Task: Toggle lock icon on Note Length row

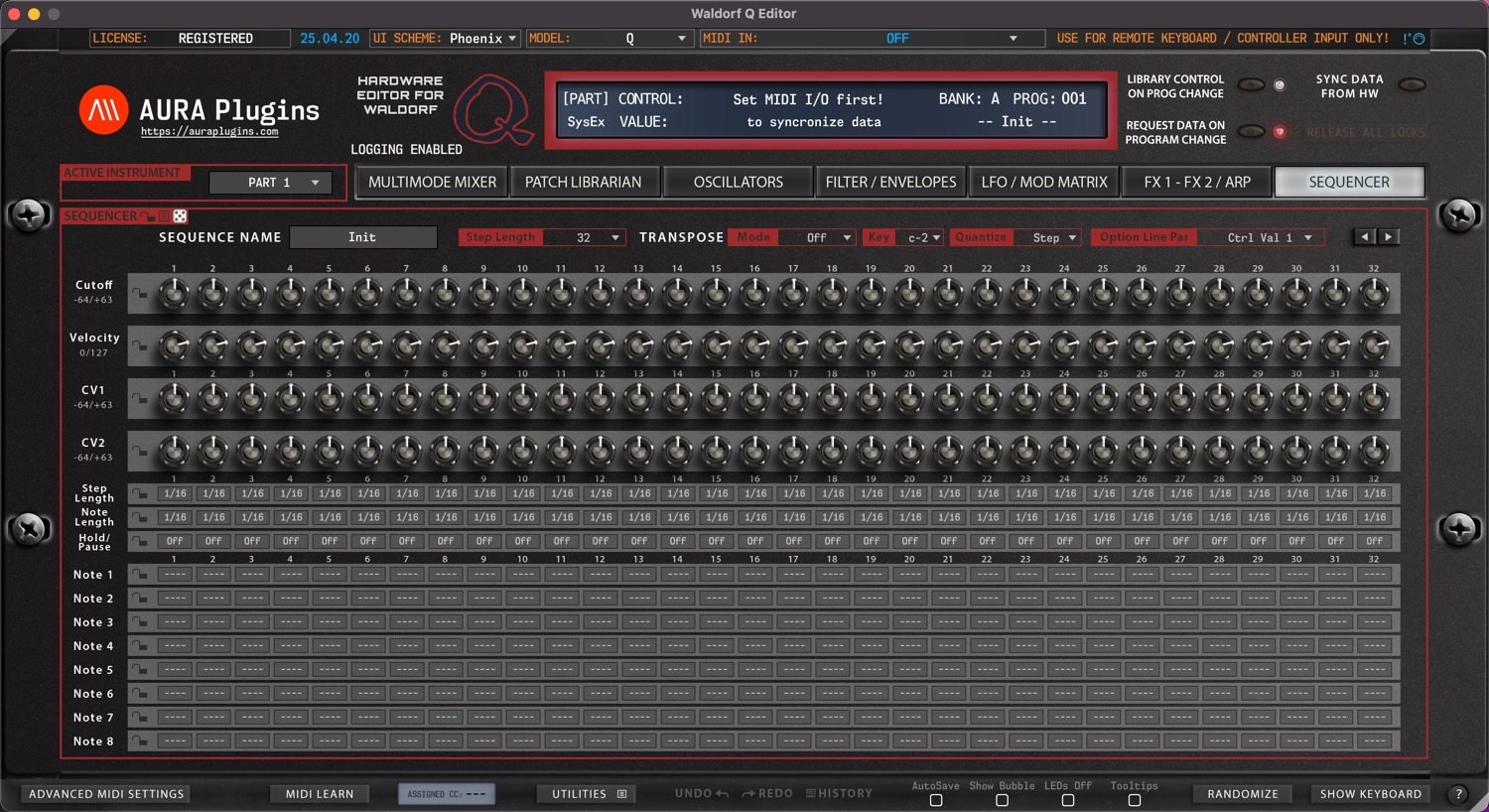Action: click(140, 517)
